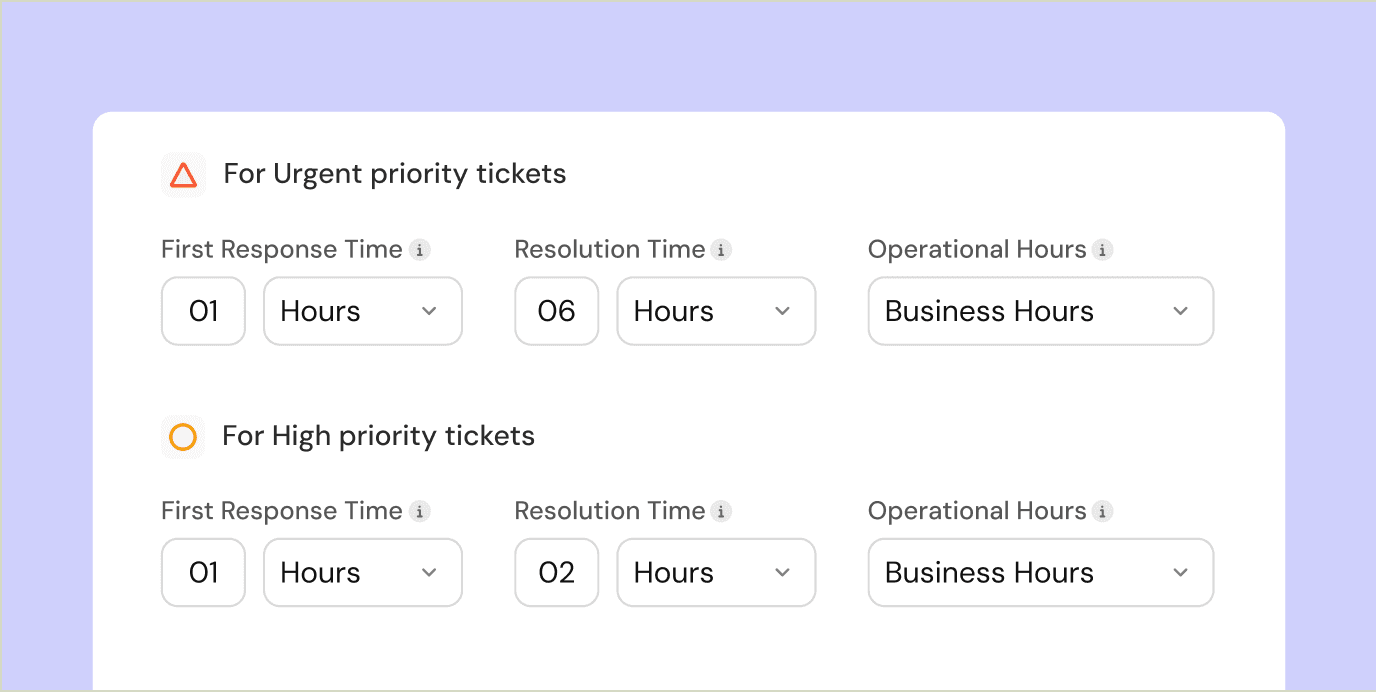This screenshot has width=1376, height=692.
Task: Click the For Urgent priority tickets heading
Action: coord(394,174)
